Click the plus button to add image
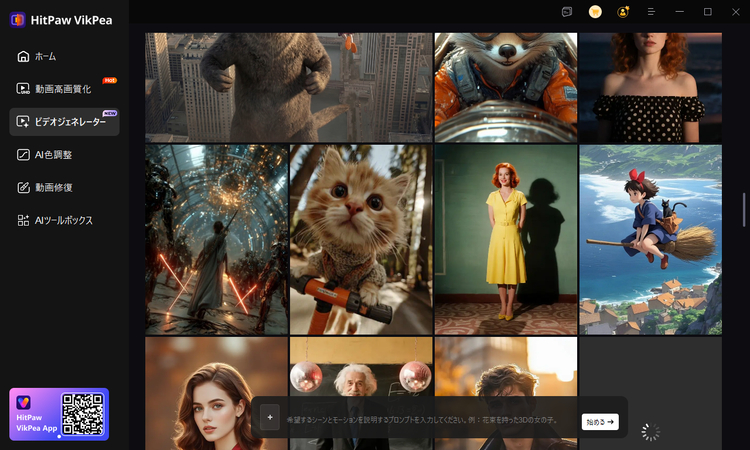The width and height of the screenshot is (750, 450). (x=270, y=417)
